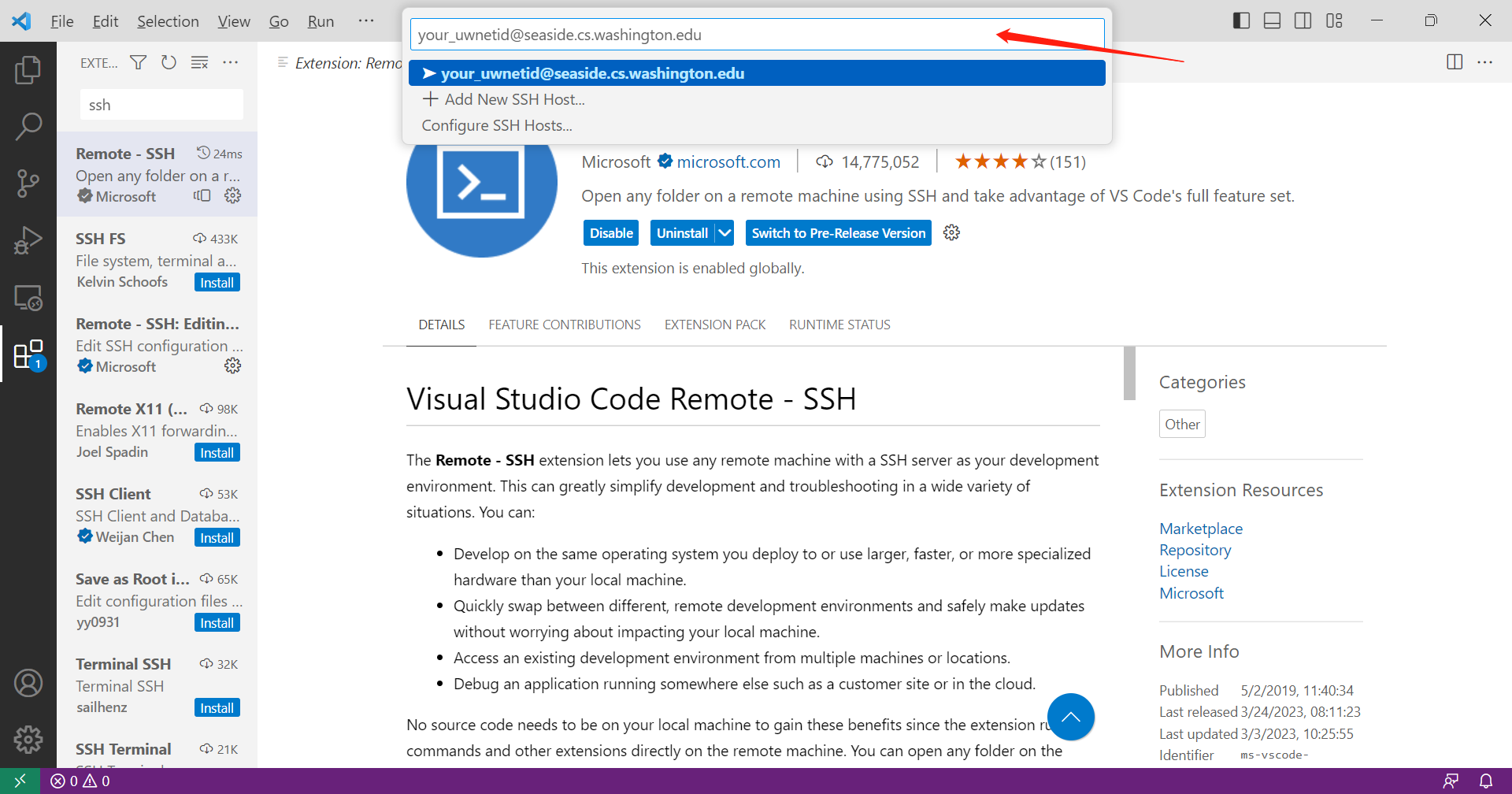1512x794 pixels.
Task: Open the Remote Explorer view
Action: tap(28, 298)
